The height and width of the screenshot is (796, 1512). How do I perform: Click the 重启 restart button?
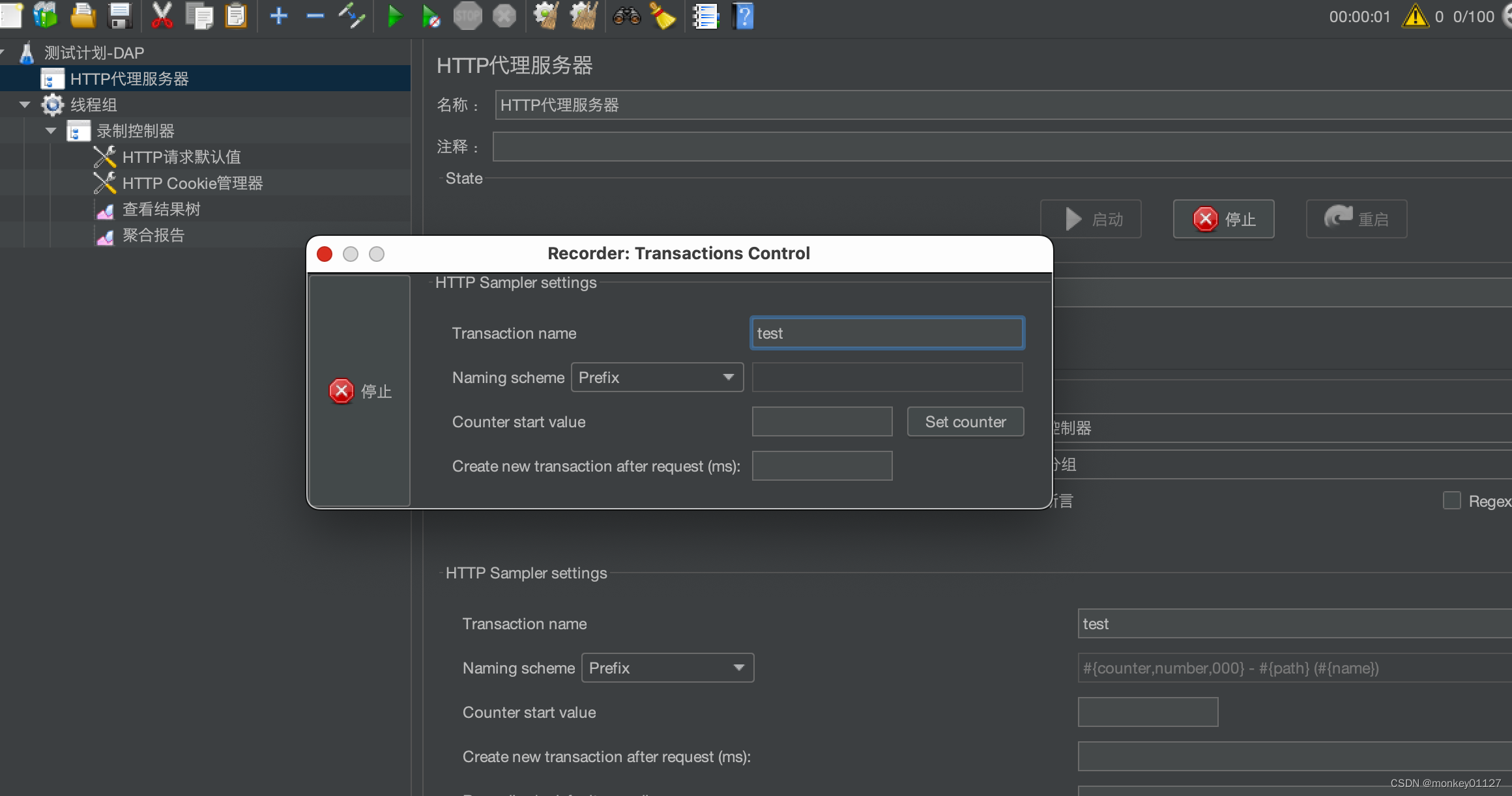click(x=1356, y=219)
